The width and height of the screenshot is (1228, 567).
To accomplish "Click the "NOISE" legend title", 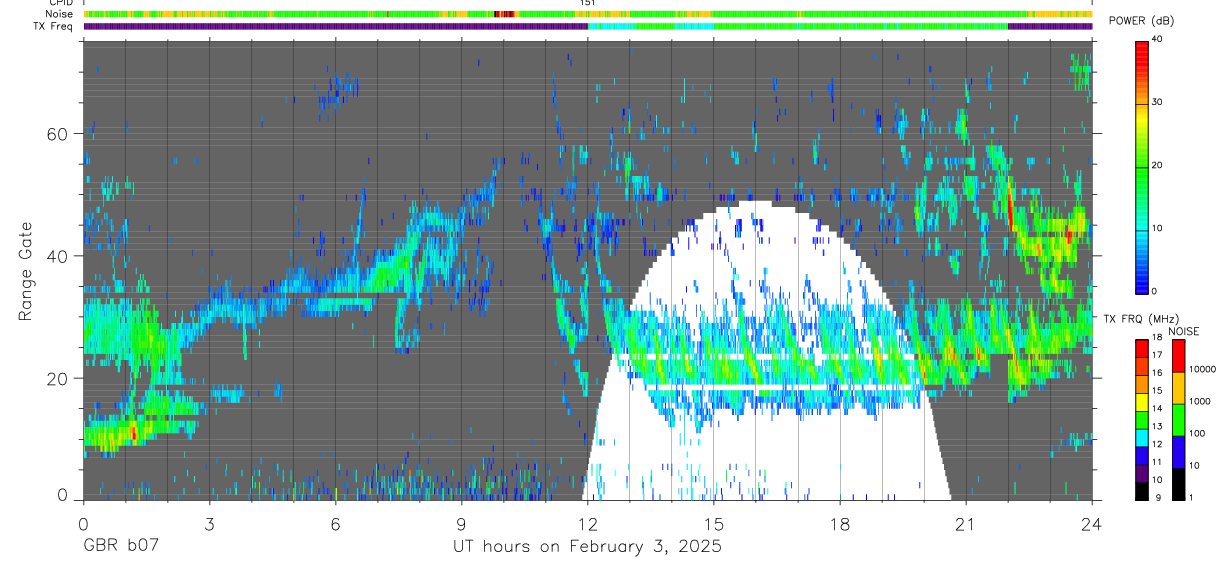I will tap(1182, 331).
